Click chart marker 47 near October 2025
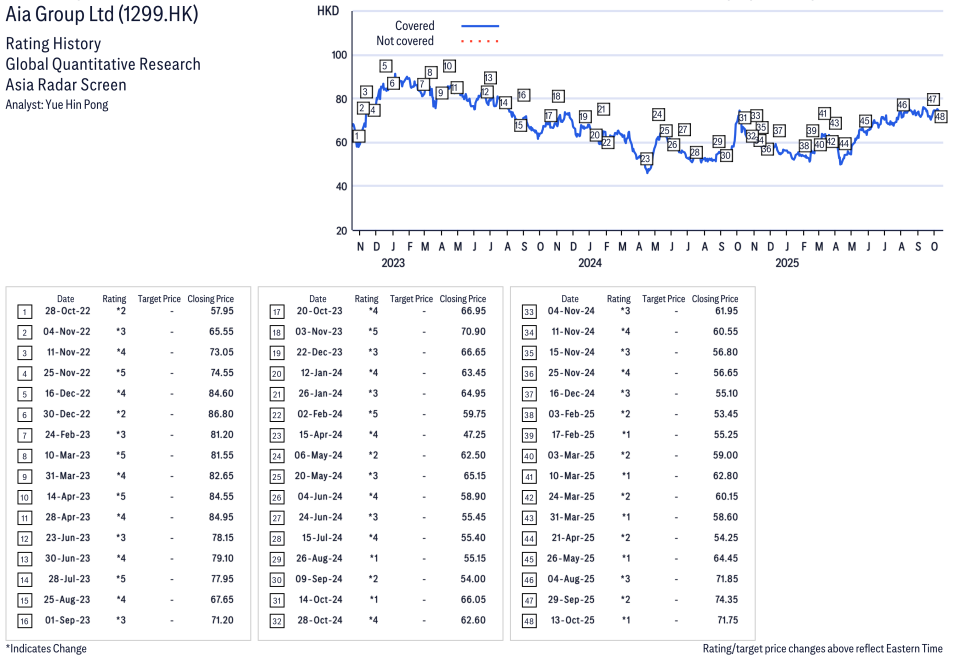This screenshot has width=954, height=655. (932, 99)
